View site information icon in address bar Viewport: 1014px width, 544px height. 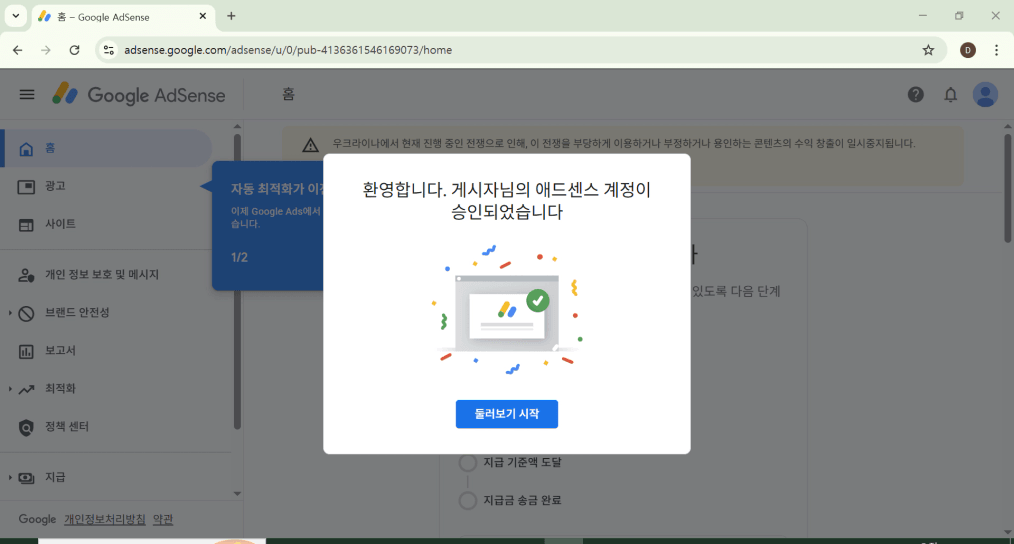[x=109, y=50]
